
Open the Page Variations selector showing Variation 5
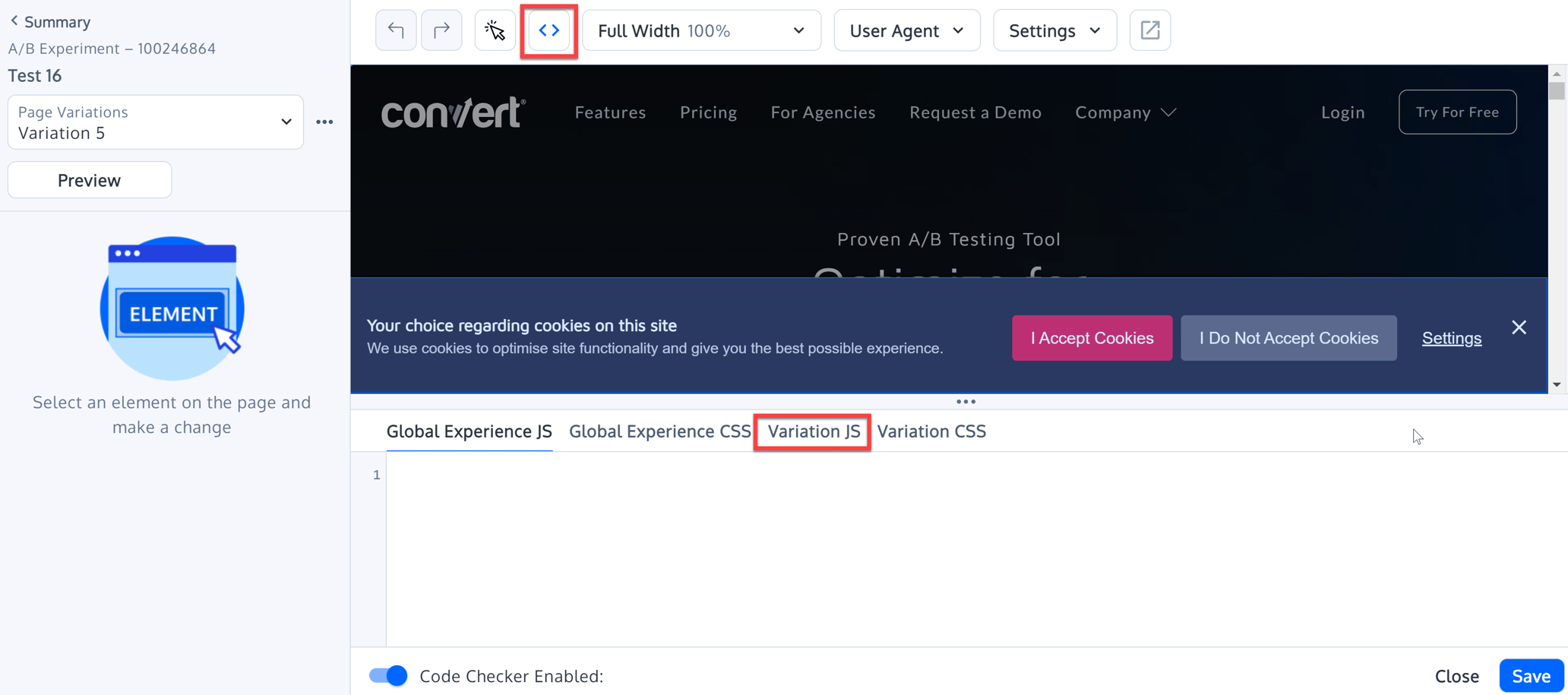click(x=155, y=122)
